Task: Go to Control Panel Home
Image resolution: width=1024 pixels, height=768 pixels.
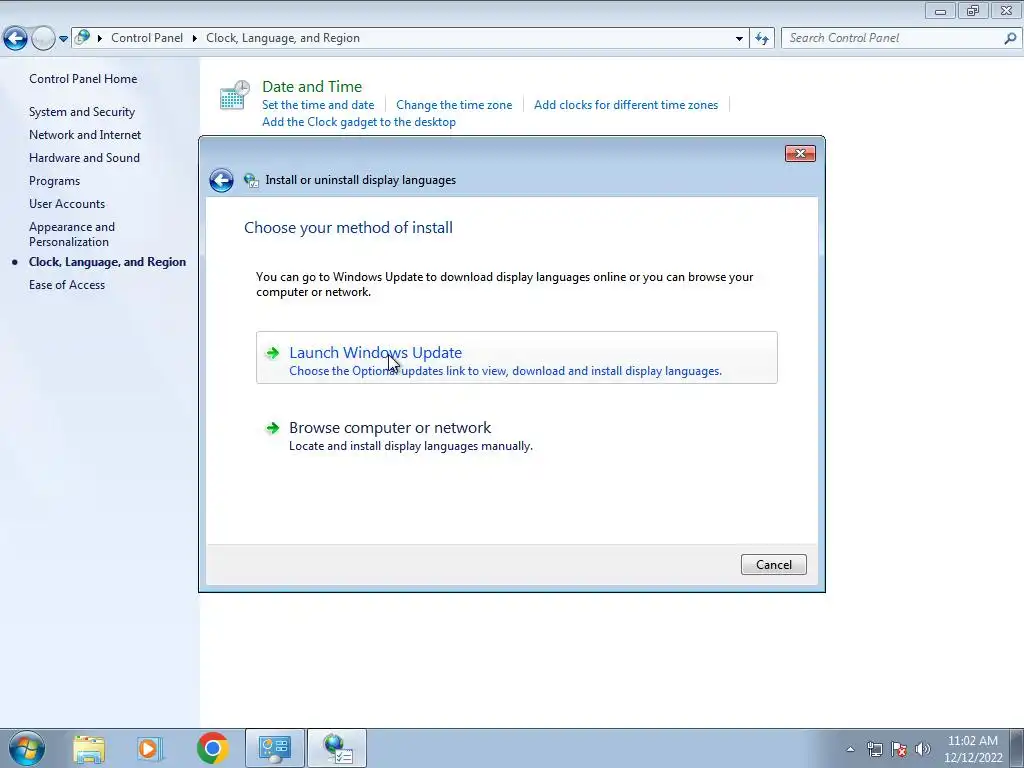Action: click(x=83, y=78)
